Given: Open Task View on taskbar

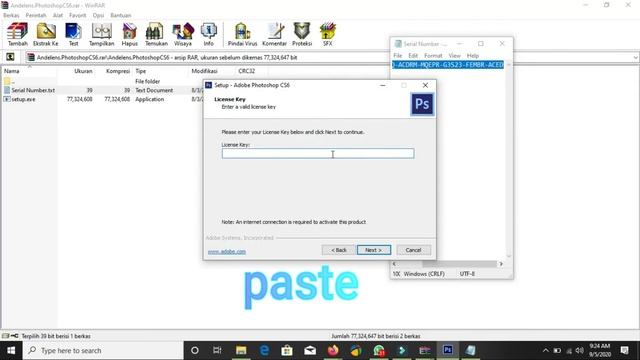Looking at the screenshot, I should [217, 350].
